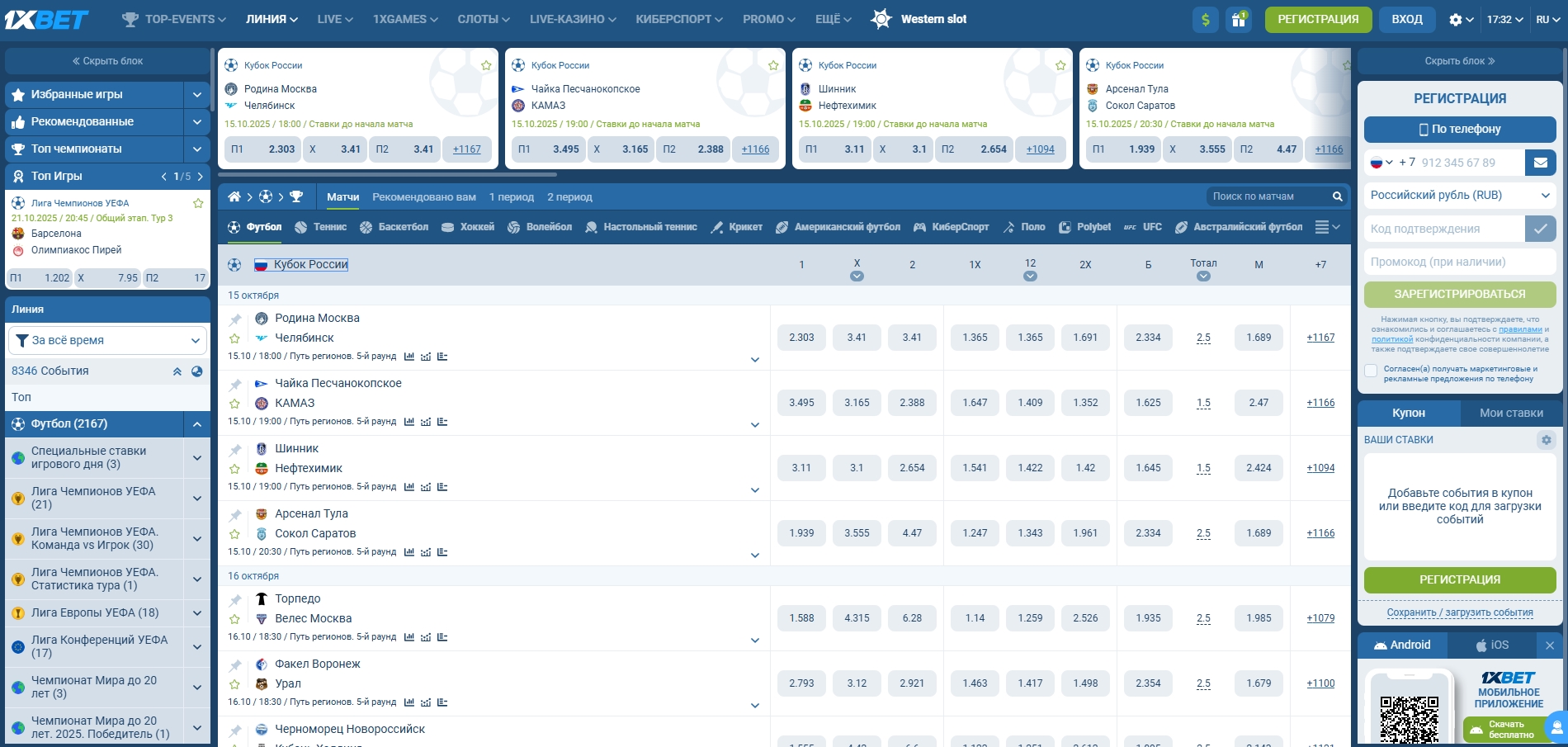Click the green ЗАРЕГИСТРИРОВАТЬСЯ button
Screen dimensions: 1568x747
[x=1459, y=294]
